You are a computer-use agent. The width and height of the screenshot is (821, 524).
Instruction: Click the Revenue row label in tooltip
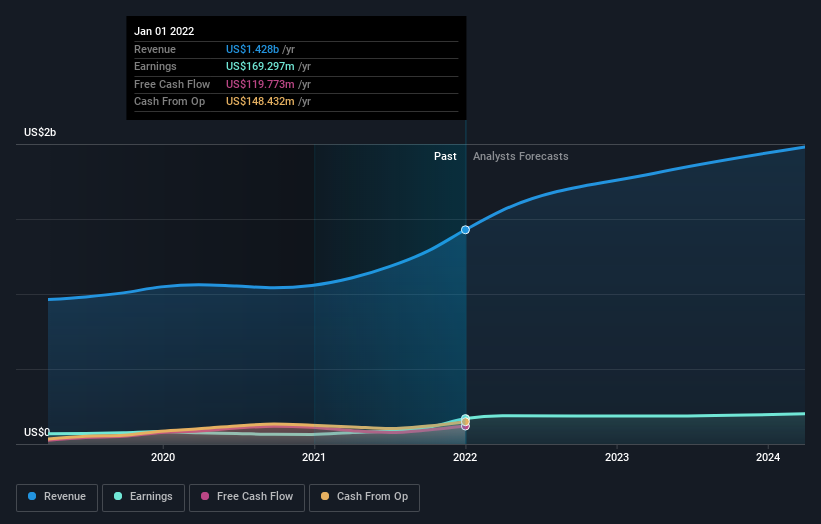coord(155,49)
